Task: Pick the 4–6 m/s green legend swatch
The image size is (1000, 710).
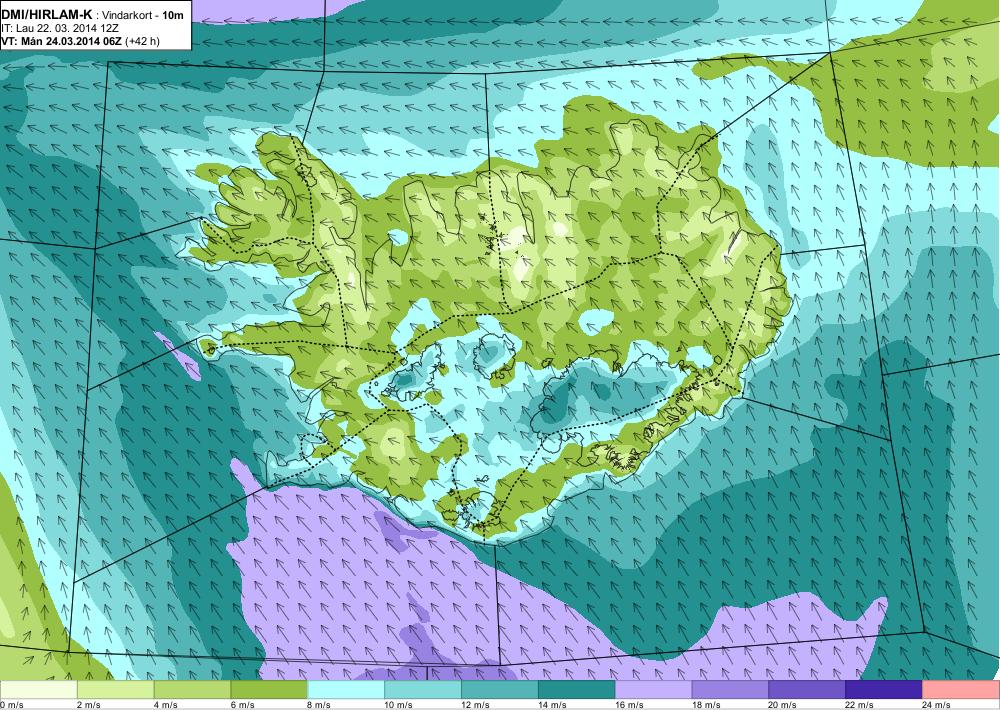Action: click(192, 690)
